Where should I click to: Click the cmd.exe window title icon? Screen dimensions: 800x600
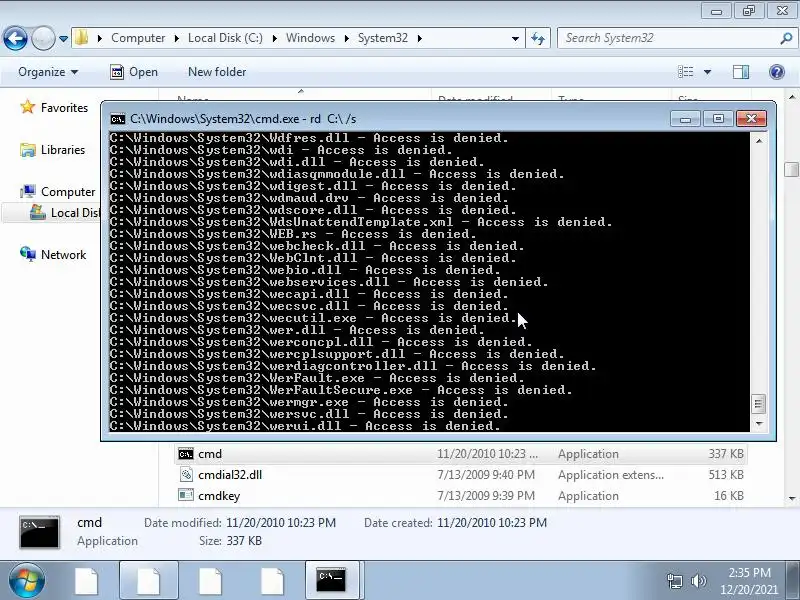tap(118, 119)
